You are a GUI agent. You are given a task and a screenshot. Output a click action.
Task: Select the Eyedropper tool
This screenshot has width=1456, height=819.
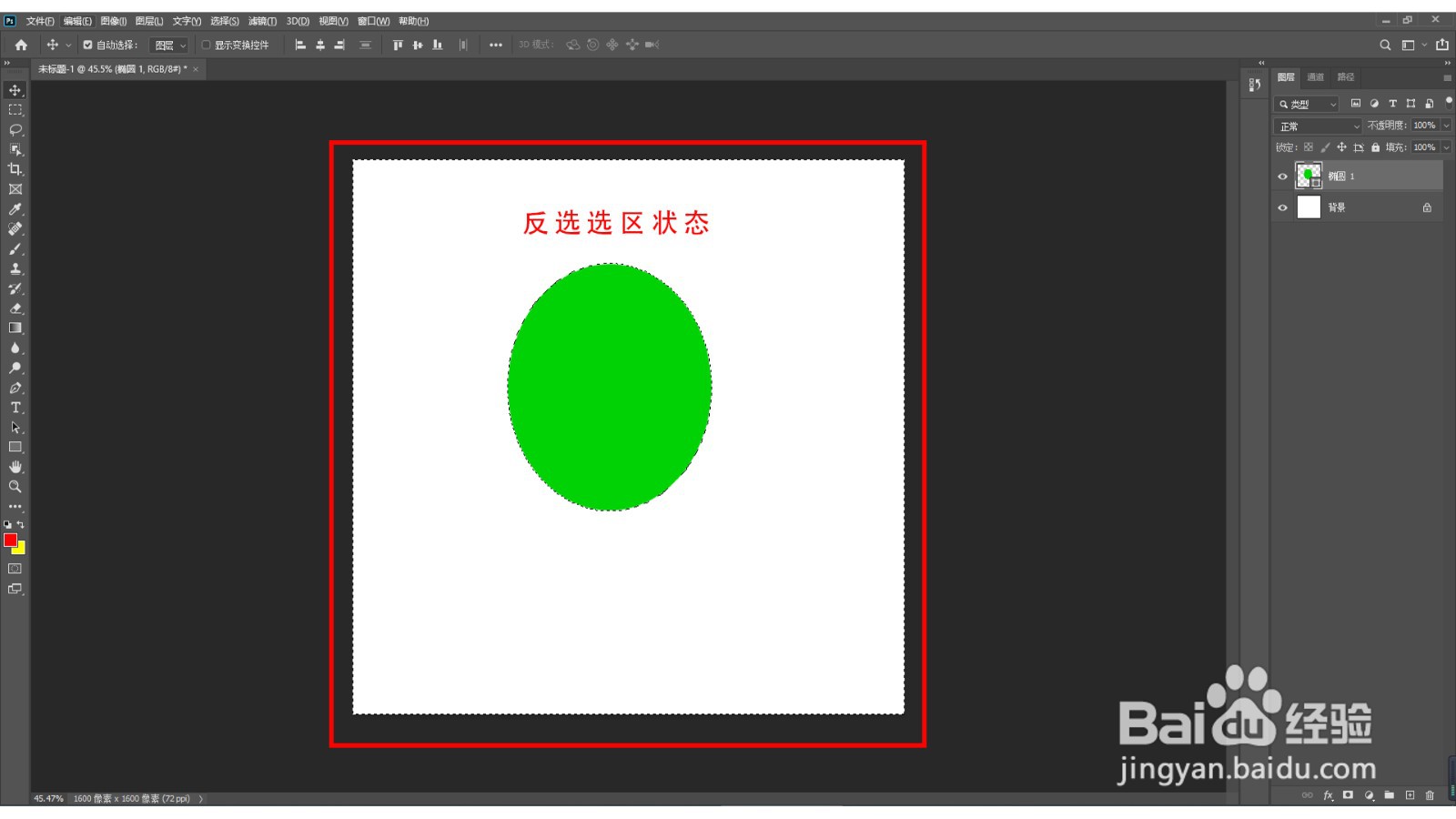(15, 209)
